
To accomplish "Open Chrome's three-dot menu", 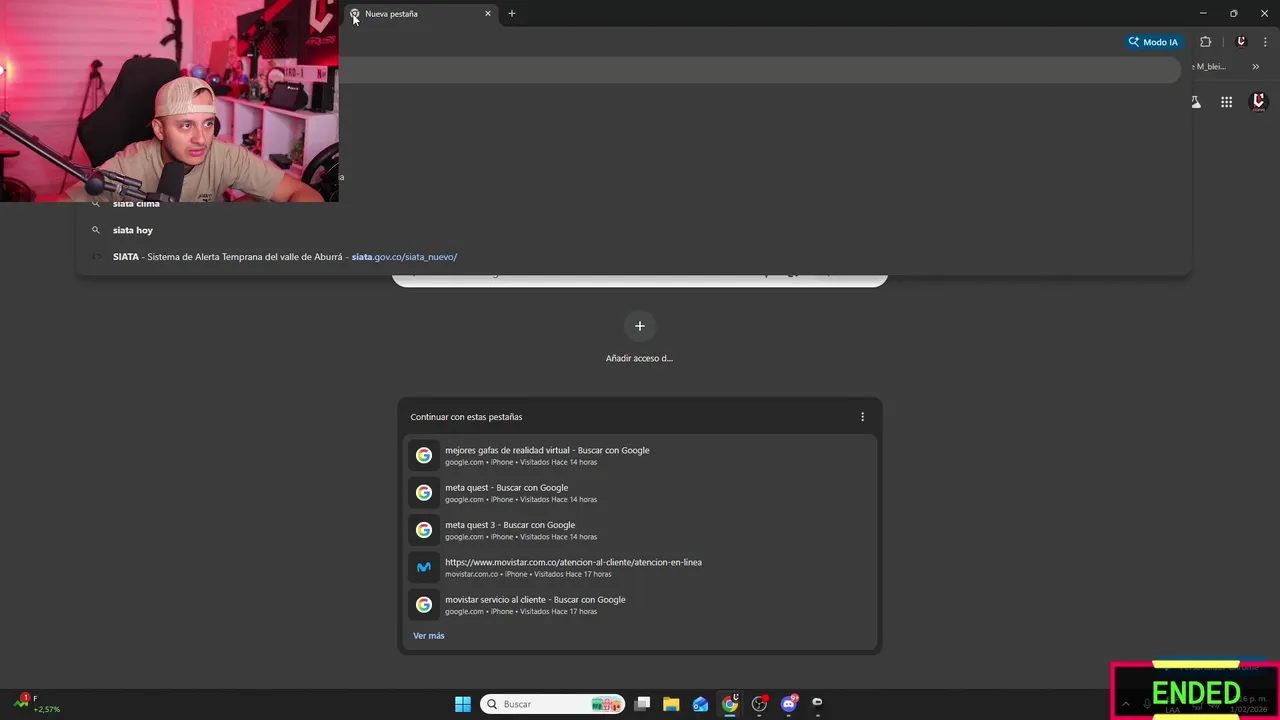I will tap(1265, 42).
